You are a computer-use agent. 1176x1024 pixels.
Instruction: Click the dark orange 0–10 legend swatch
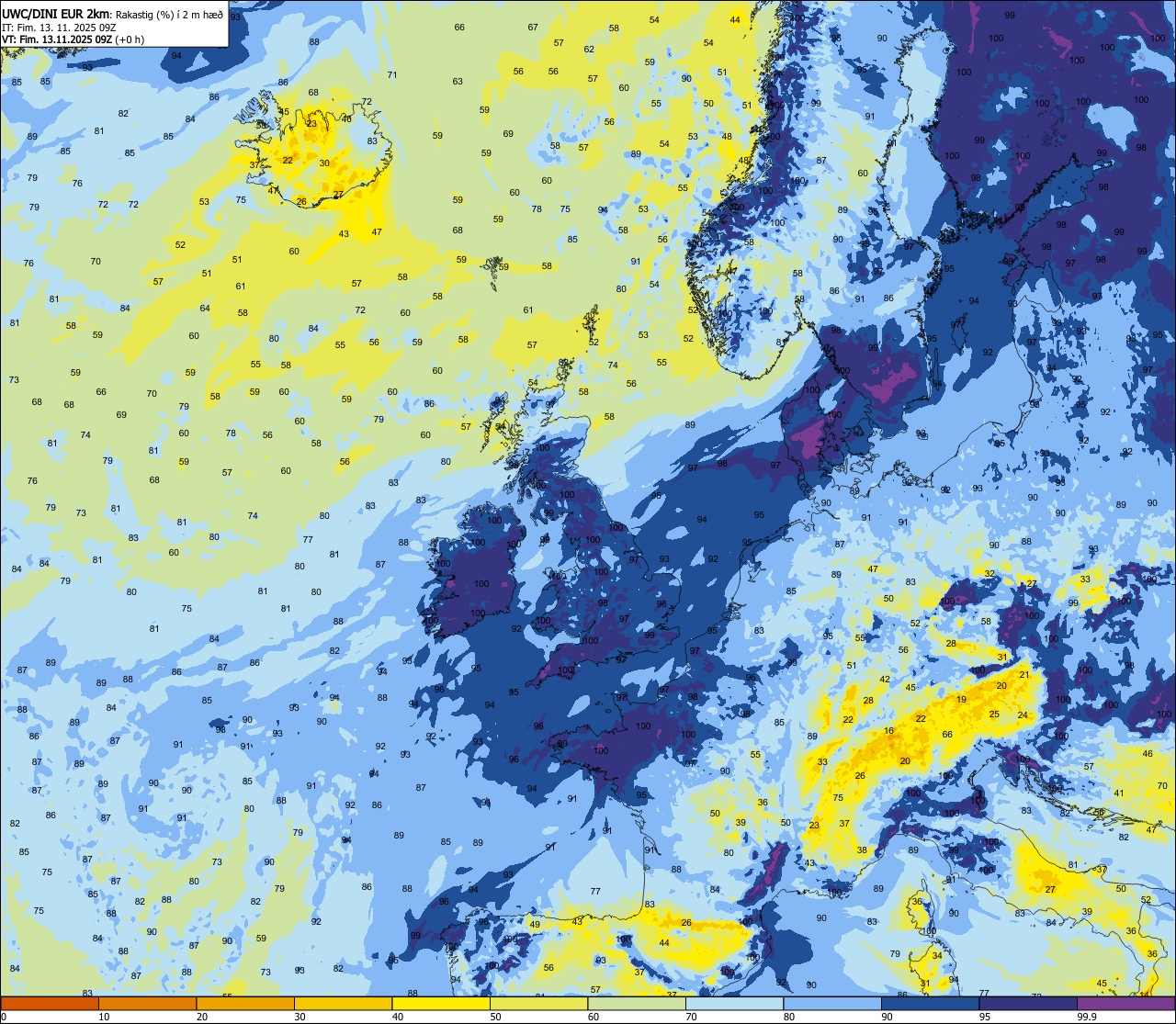pos(50,1004)
